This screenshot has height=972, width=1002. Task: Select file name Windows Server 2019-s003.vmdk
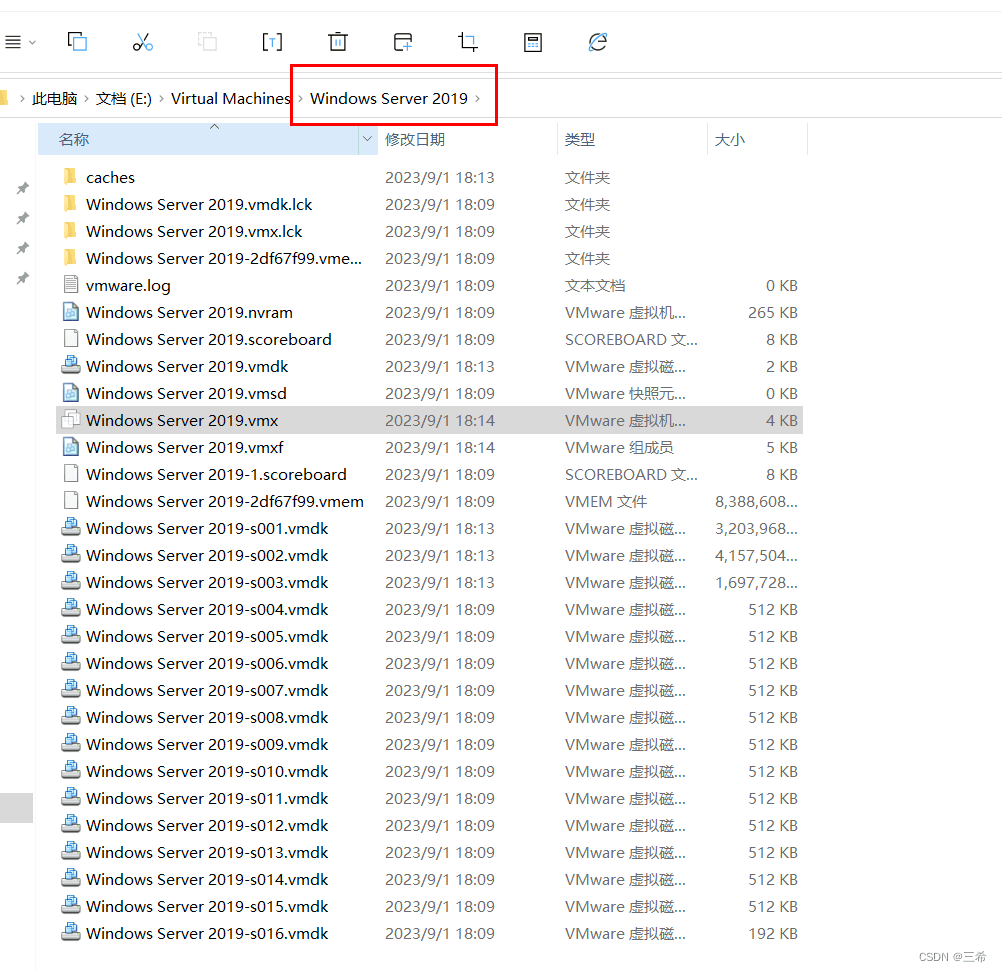[207, 582]
